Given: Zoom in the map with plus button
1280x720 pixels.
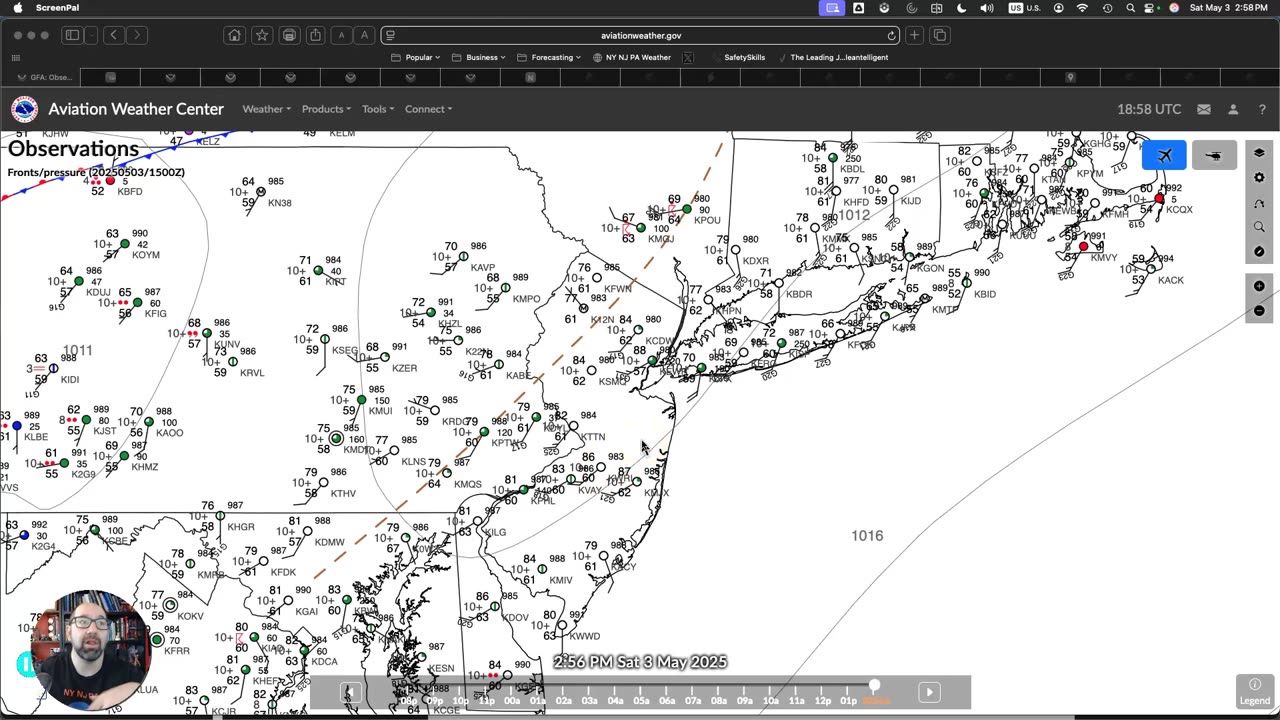Looking at the screenshot, I should (x=1260, y=286).
